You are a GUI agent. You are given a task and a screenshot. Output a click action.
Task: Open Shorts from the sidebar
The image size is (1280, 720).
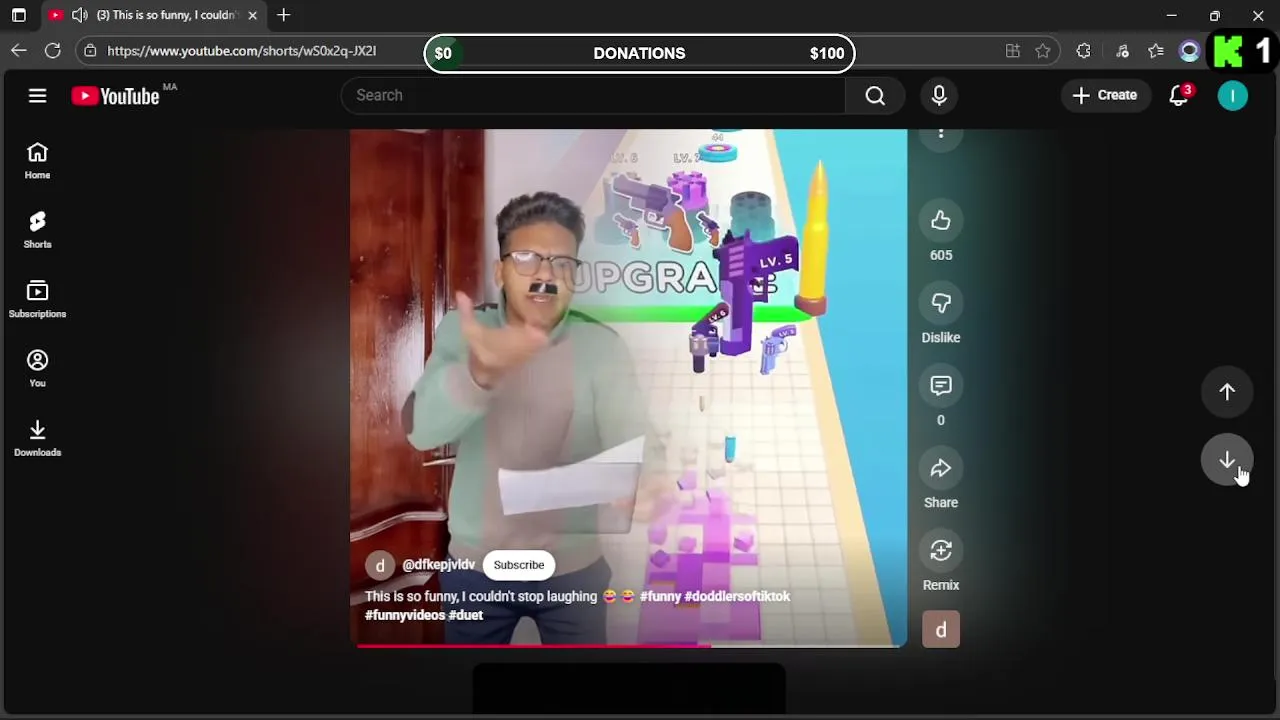click(37, 230)
